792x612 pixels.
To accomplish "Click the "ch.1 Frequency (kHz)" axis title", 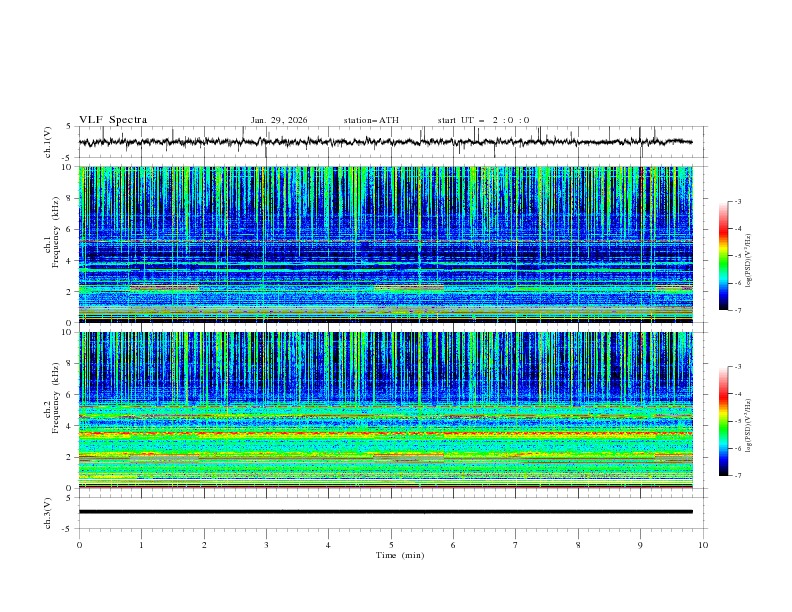I will tap(52, 230).
